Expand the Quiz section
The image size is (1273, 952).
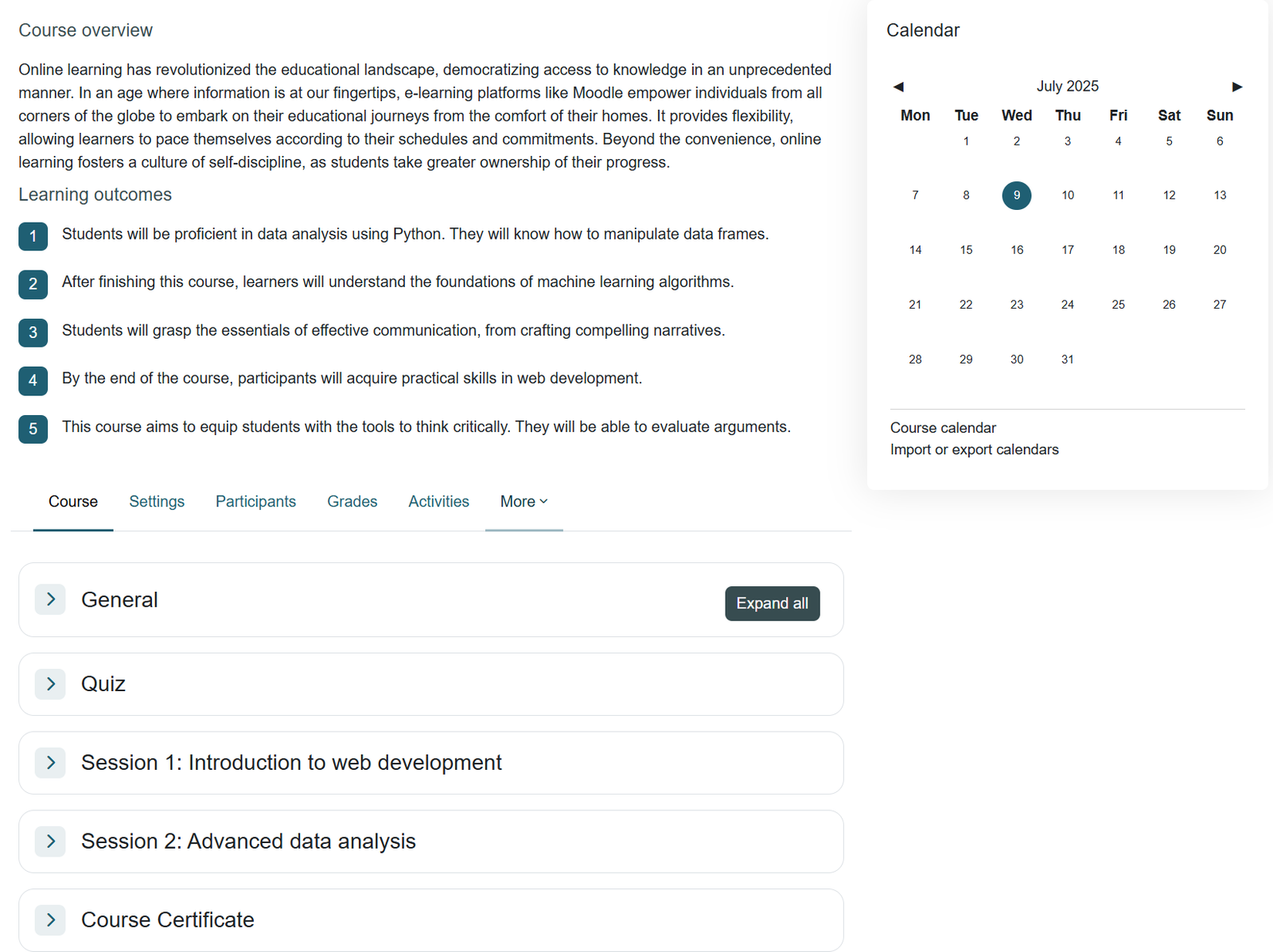click(x=50, y=684)
